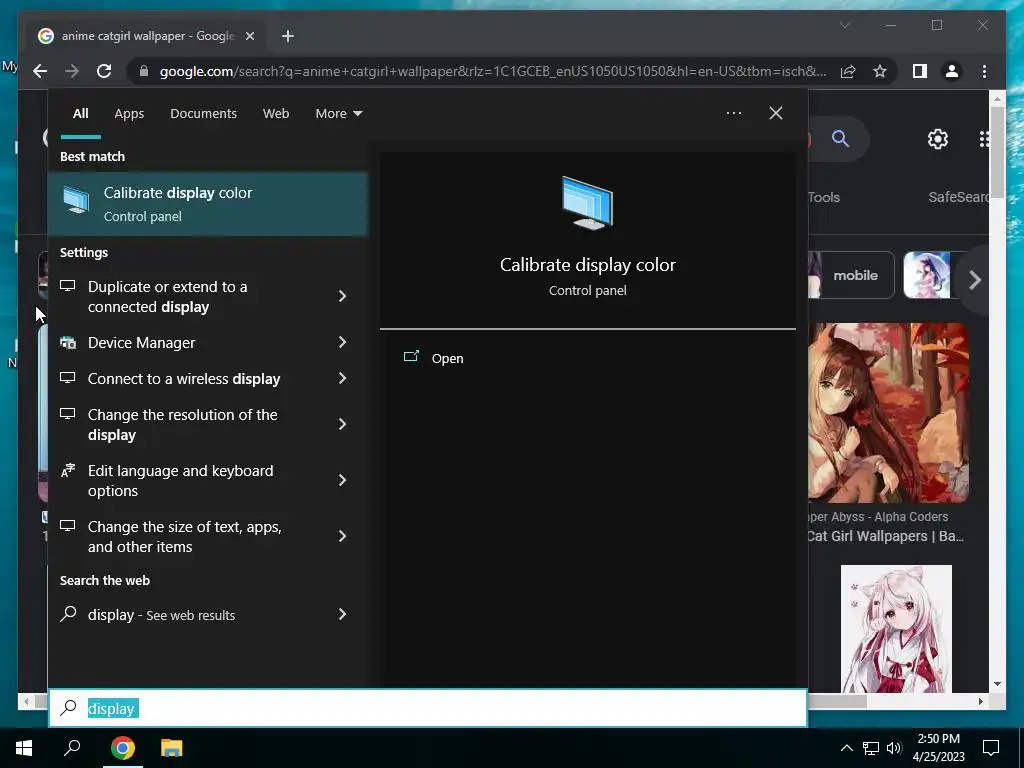Click the large Calibrate display color monitor icon
Image resolution: width=1024 pixels, height=768 pixels.
(x=588, y=203)
